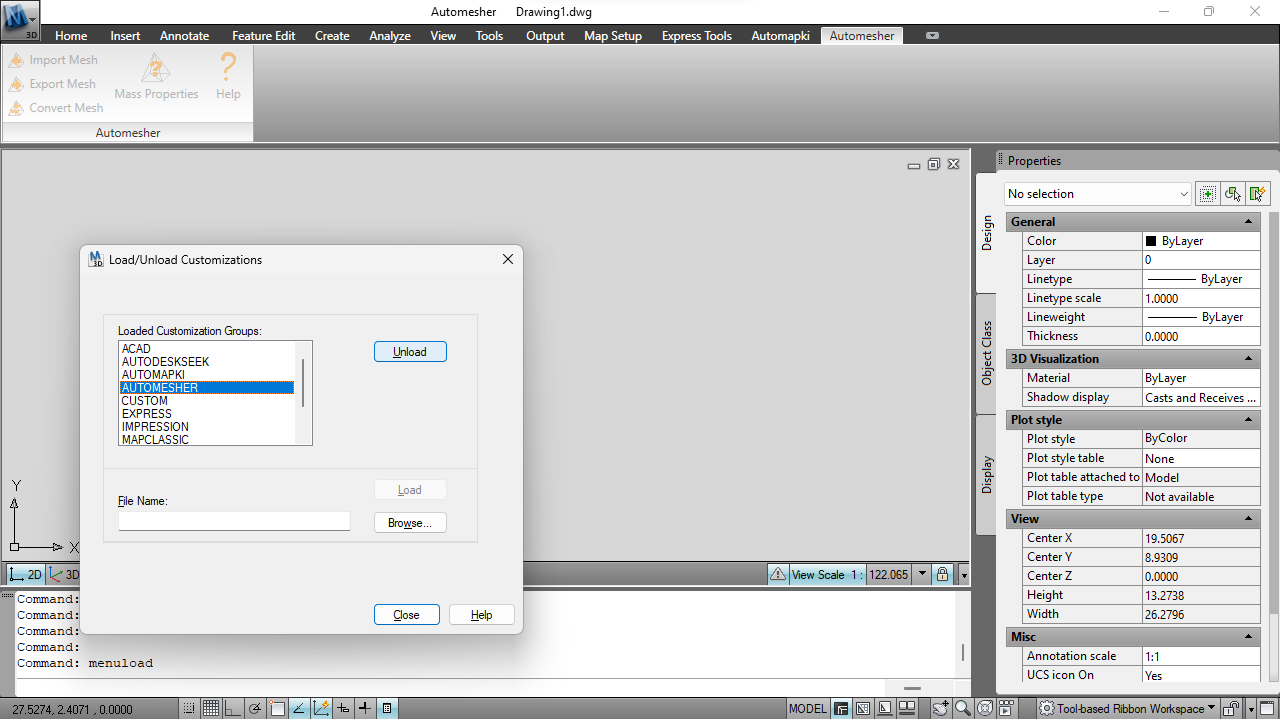Toggle Ortho Mode in status bar
Viewport: 1280px width, 720px height.
(233, 709)
